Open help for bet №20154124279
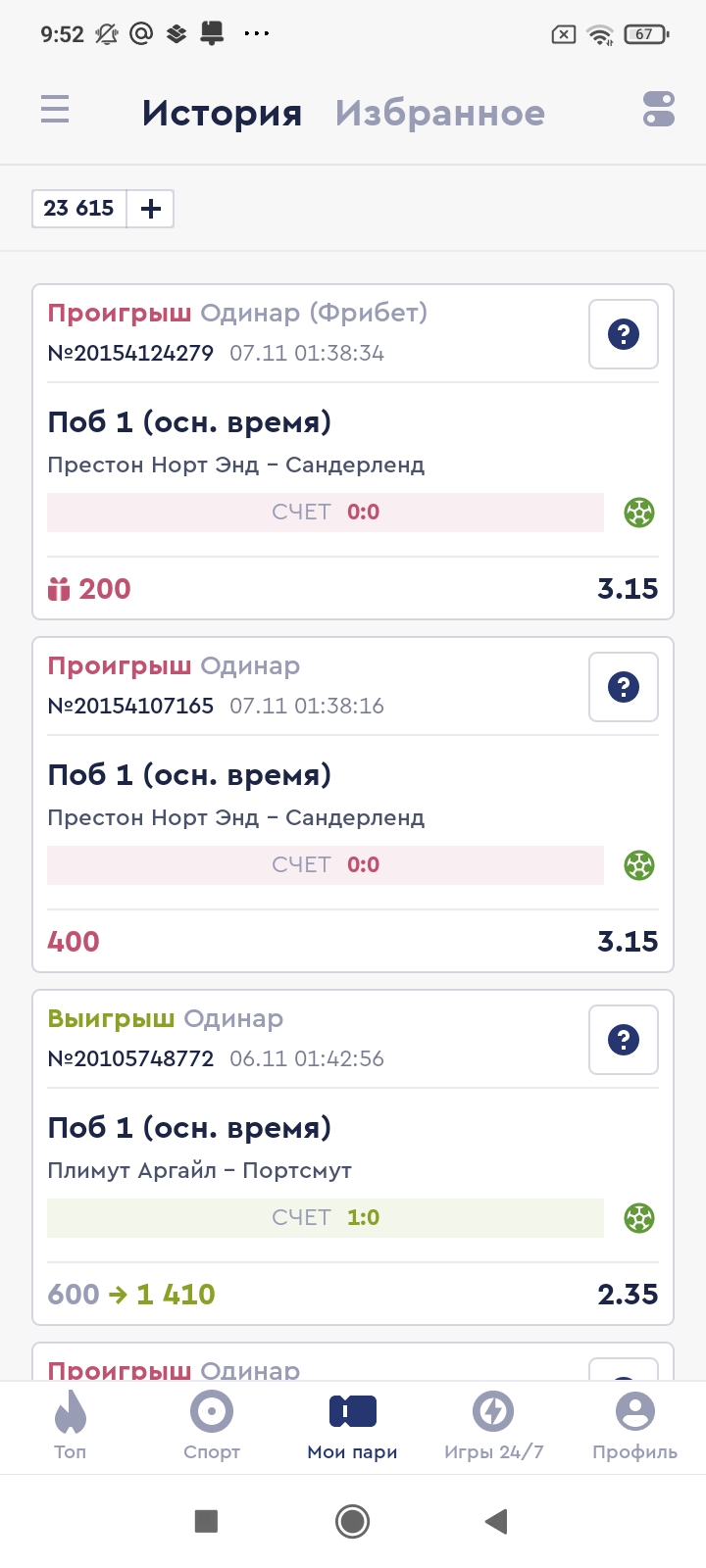Screen dimensions: 706x1568 (x=624, y=334)
